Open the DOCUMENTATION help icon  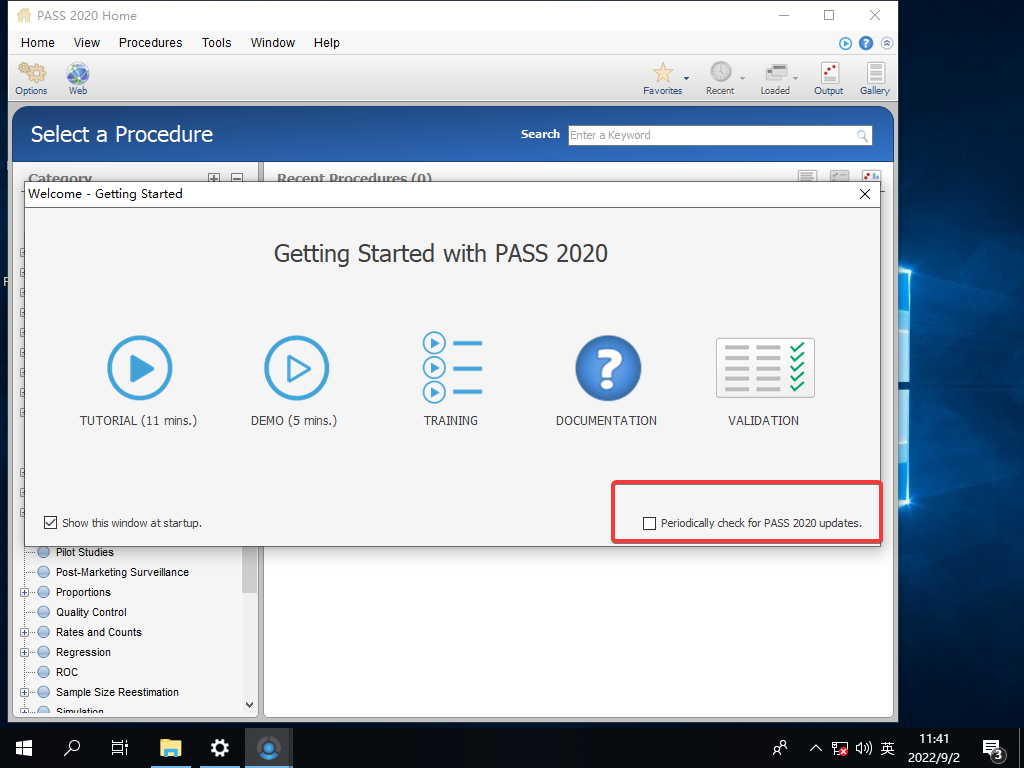[608, 368]
